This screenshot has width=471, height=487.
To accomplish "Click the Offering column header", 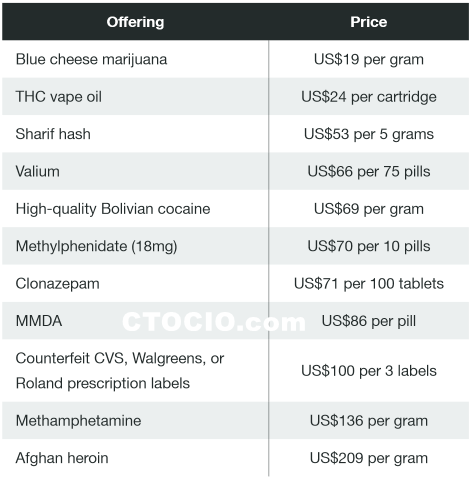I will 135,22.
